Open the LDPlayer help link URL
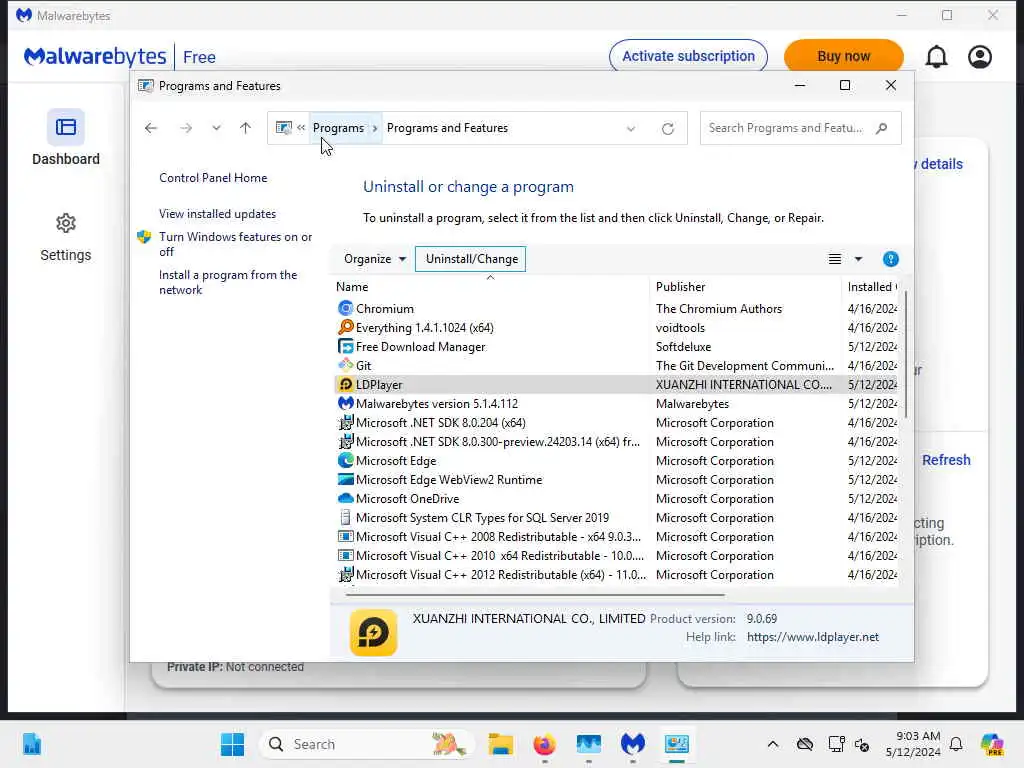 (x=812, y=637)
